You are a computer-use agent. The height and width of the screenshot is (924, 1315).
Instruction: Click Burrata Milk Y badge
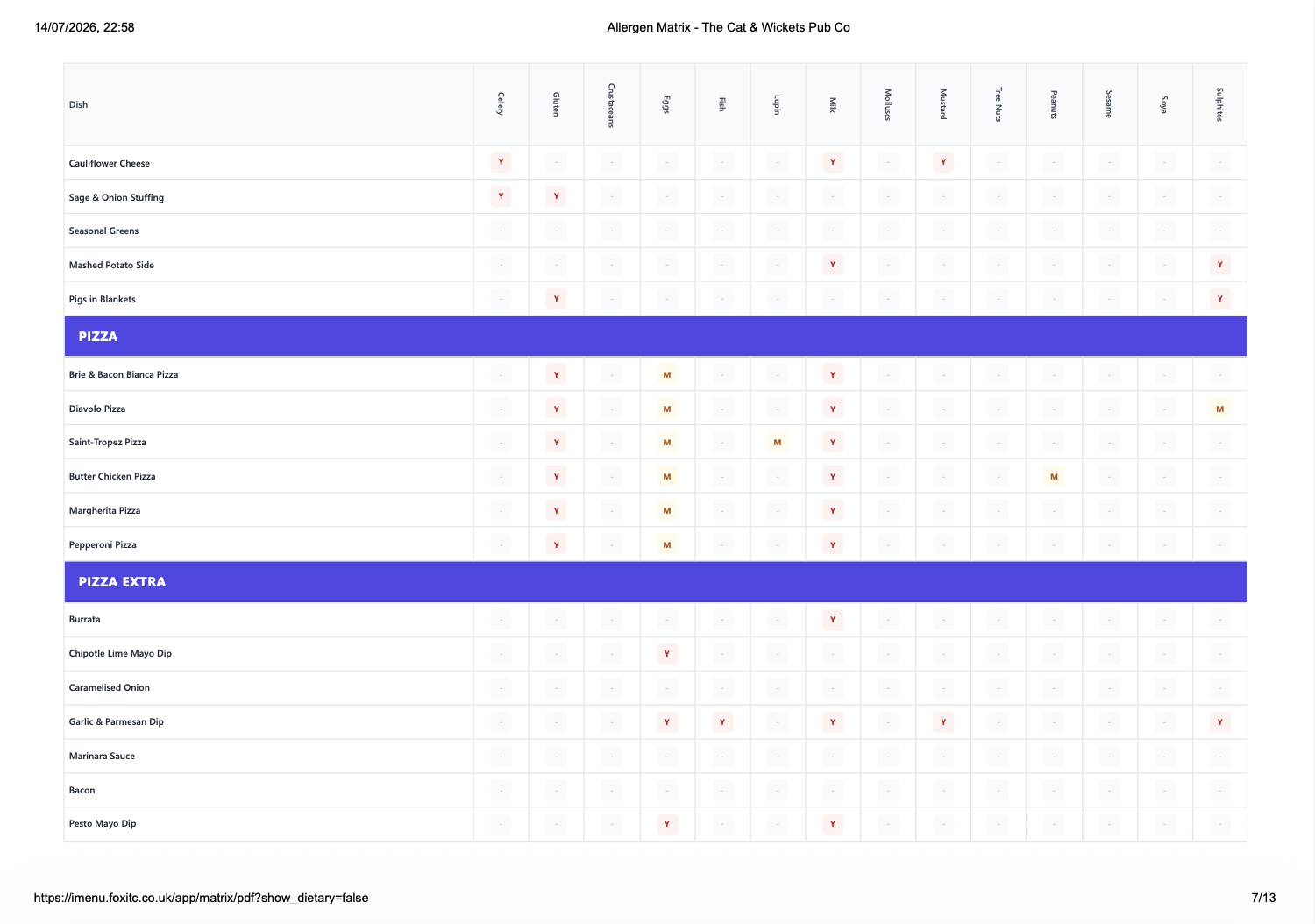833,619
